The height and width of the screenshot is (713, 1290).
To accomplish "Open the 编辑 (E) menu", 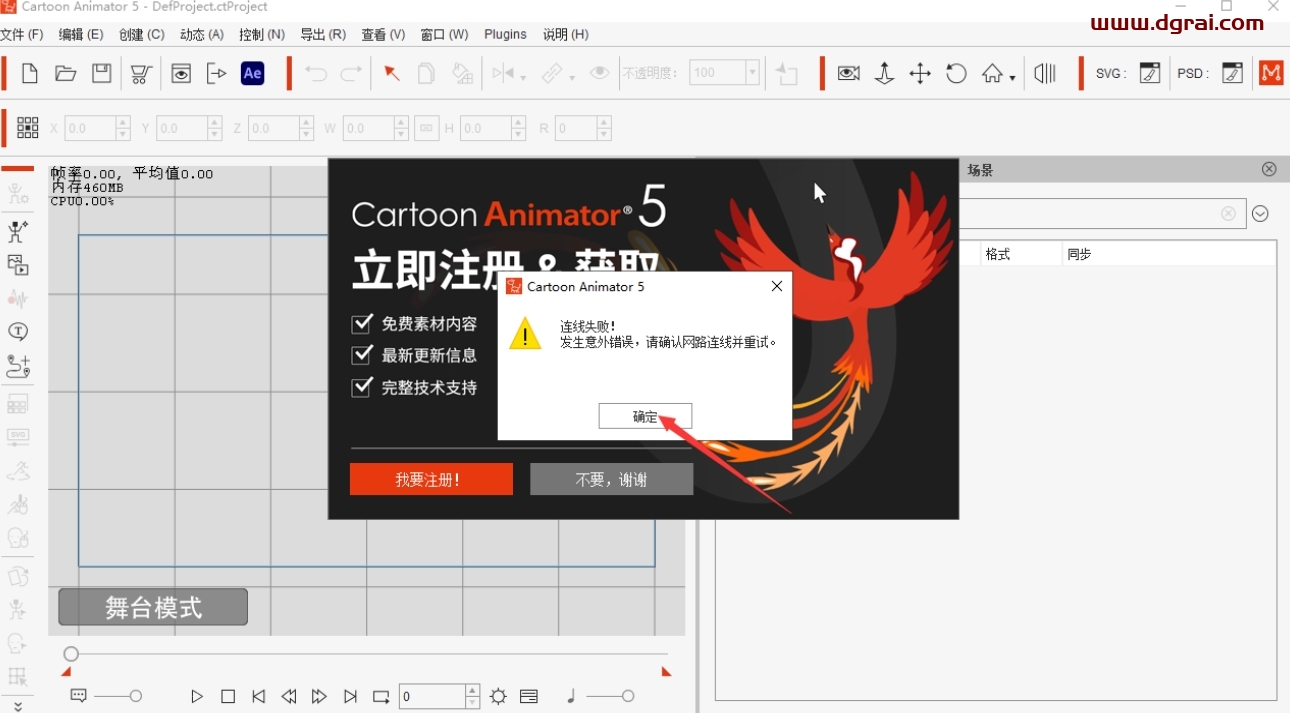I will pyautogui.click(x=81, y=34).
